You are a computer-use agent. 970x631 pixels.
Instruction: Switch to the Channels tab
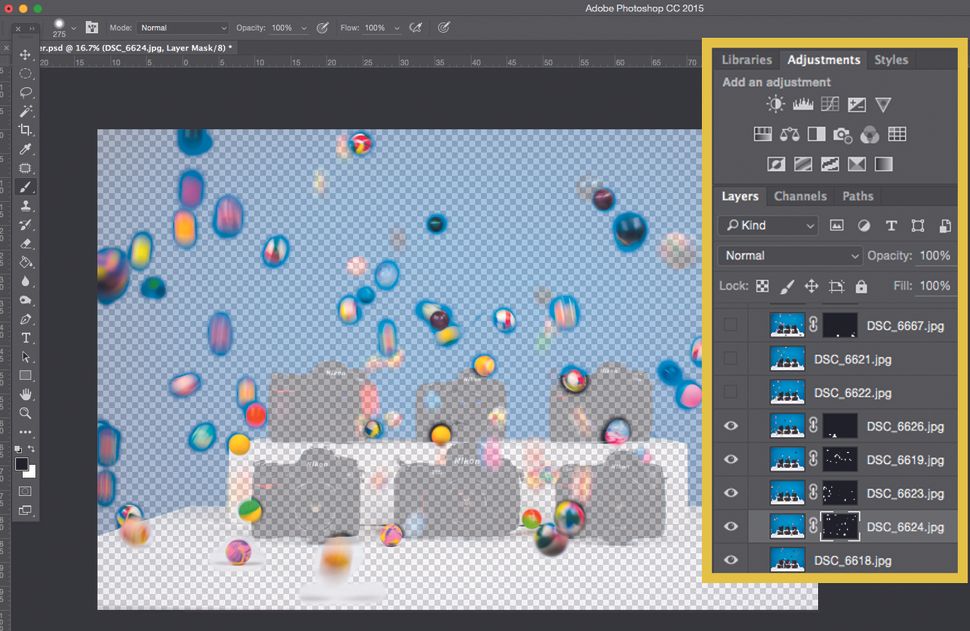[800, 196]
